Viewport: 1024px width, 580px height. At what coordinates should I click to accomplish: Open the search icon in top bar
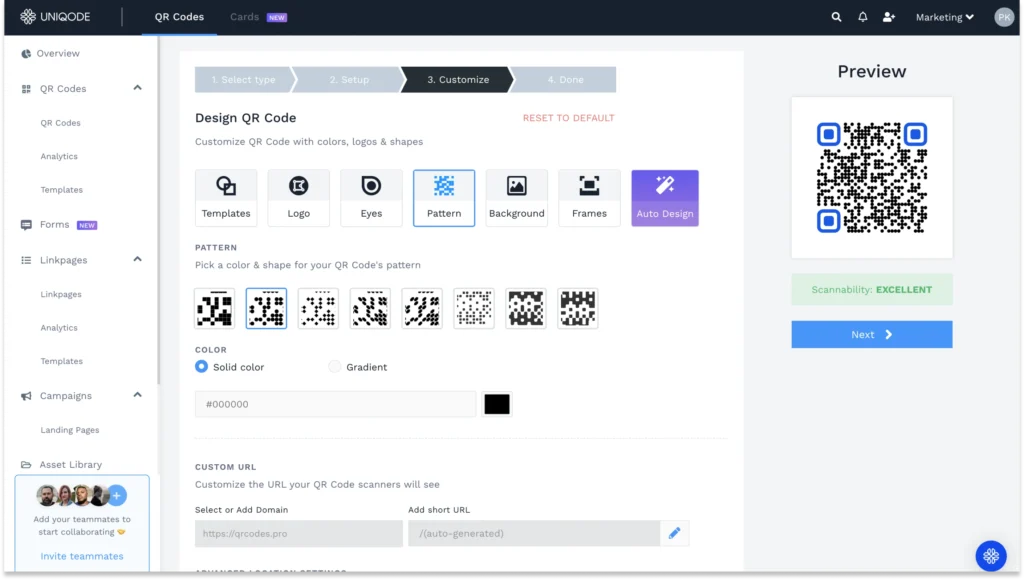[836, 17]
